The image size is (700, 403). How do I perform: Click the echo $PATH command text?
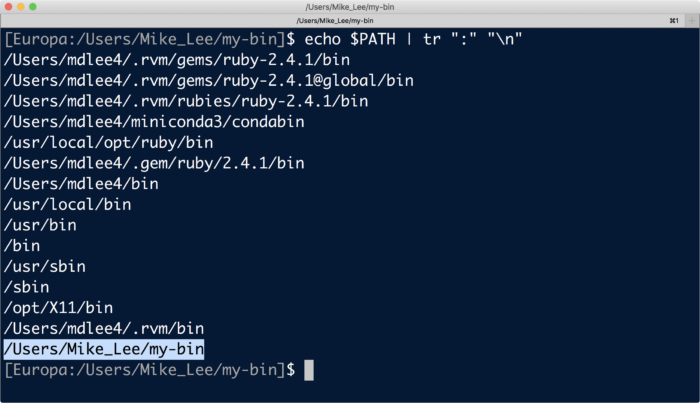click(x=350, y=39)
